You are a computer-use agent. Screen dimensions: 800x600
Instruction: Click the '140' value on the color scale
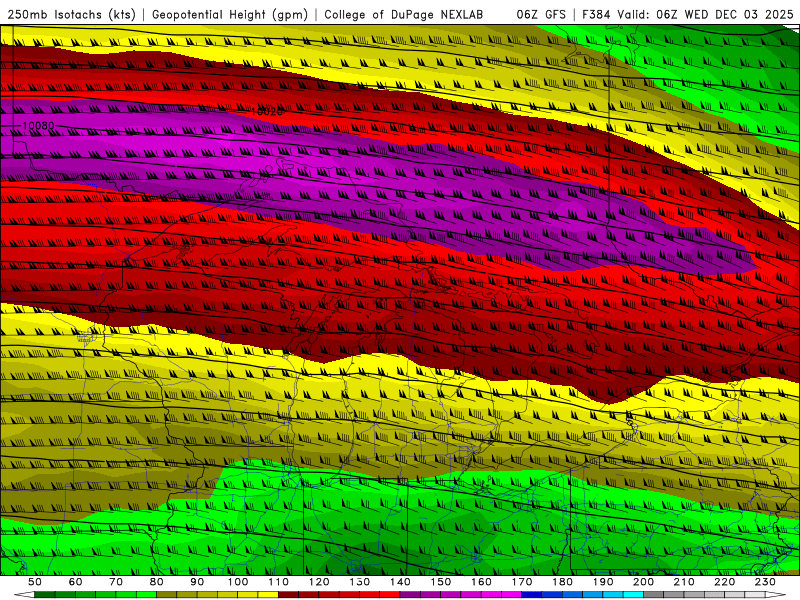pyautogui.click(x=400, y=582)
